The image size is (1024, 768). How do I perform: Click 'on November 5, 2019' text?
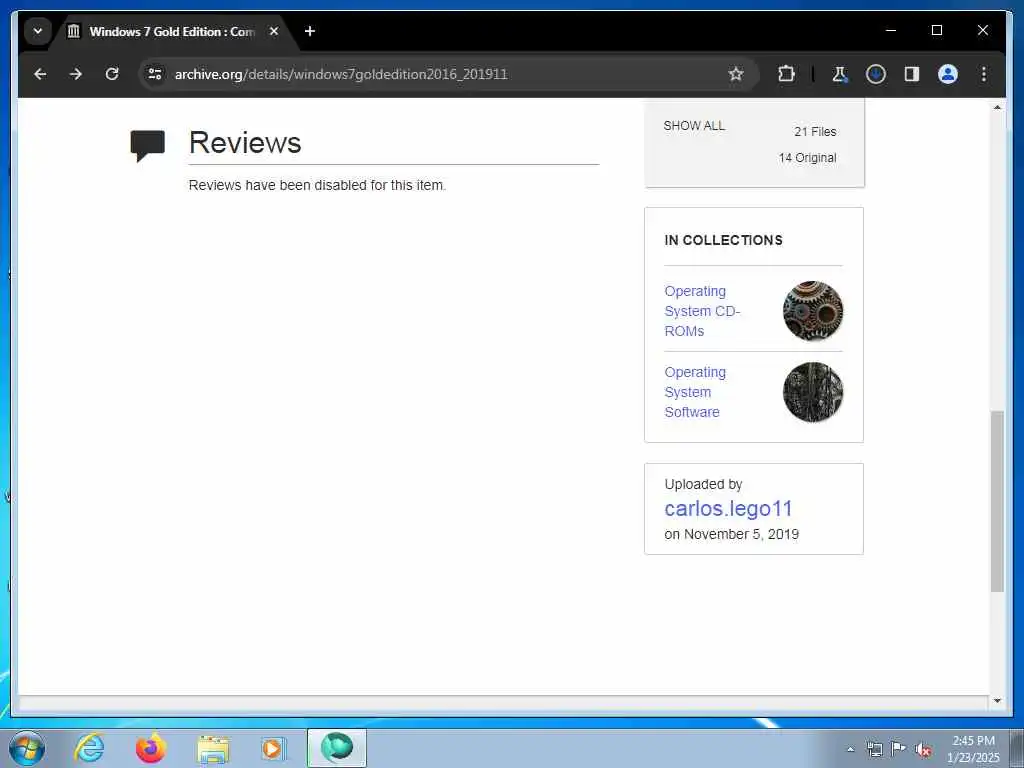pos(731,534)
